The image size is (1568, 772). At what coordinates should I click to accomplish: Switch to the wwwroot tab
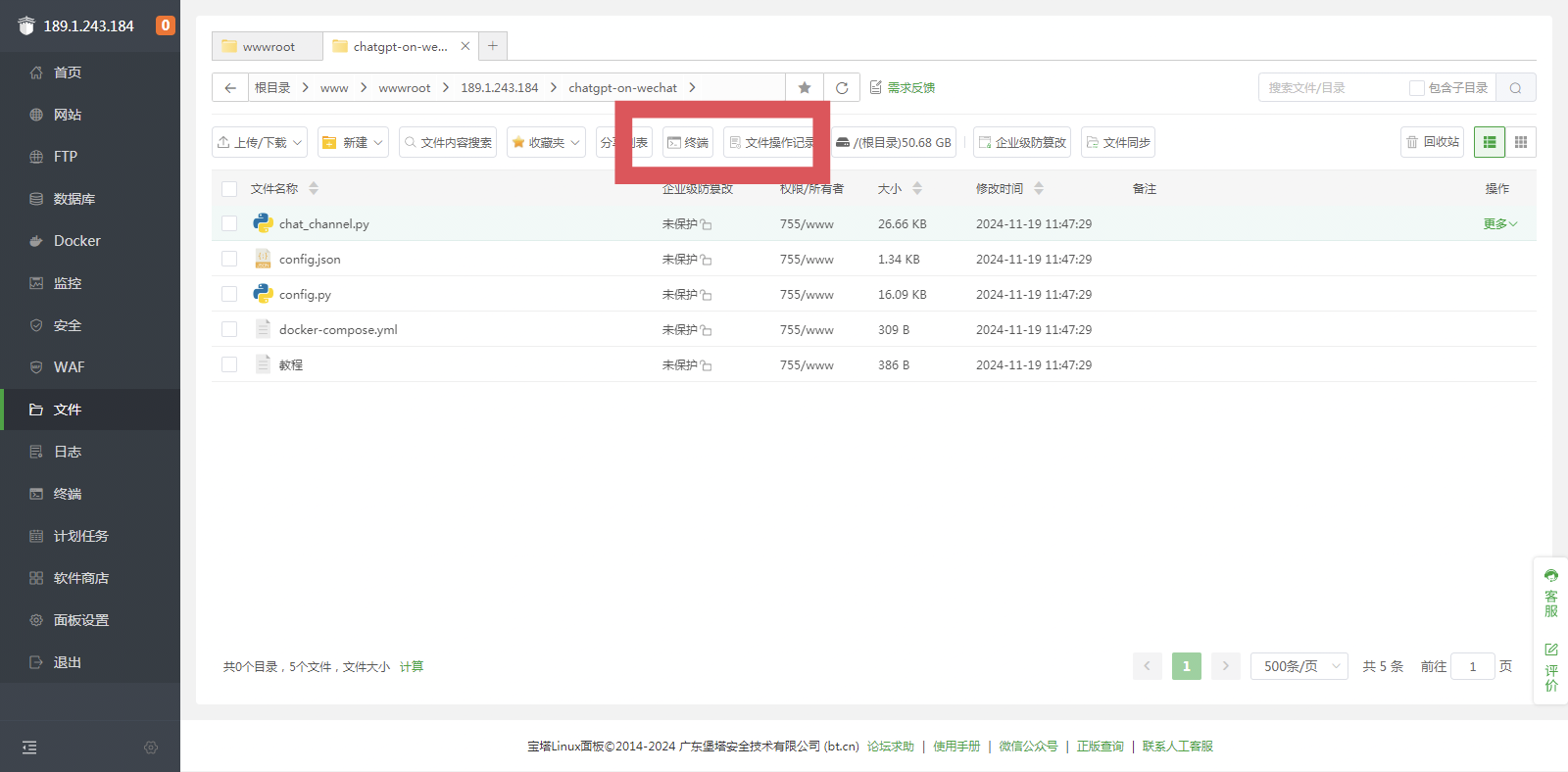268,46
